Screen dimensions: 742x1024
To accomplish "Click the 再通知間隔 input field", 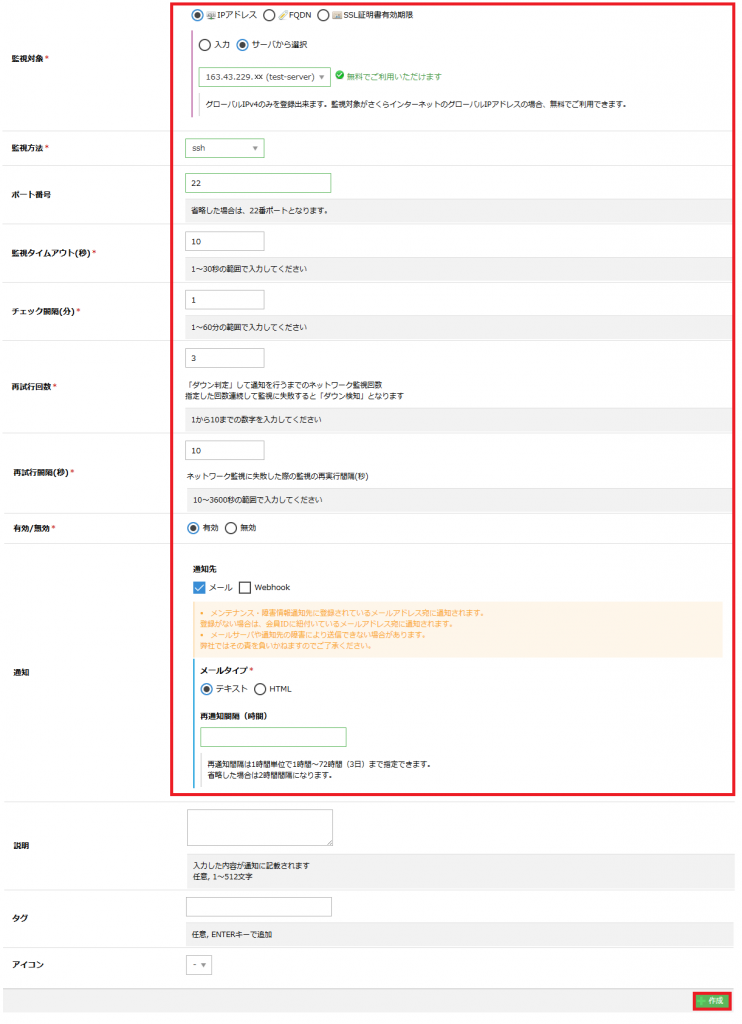I will 273,737.
